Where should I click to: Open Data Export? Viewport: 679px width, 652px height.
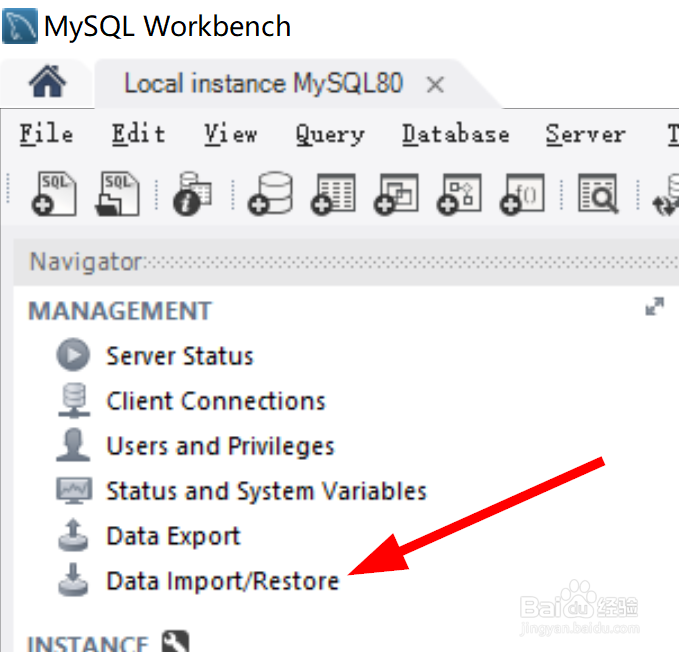click(173, 536)
